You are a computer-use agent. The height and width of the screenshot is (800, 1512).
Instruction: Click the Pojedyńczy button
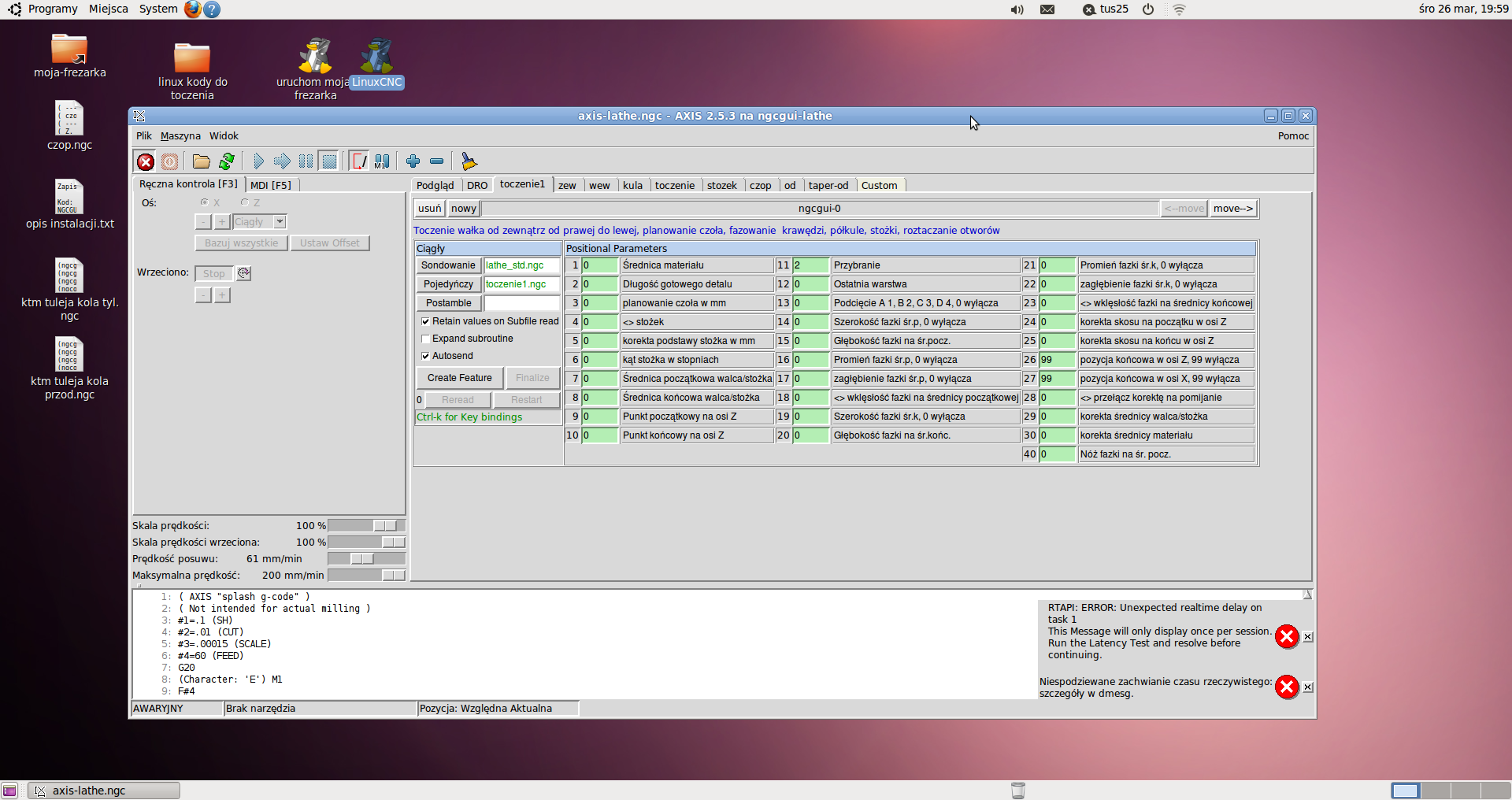pyautogui.click(x=448, y=284)
